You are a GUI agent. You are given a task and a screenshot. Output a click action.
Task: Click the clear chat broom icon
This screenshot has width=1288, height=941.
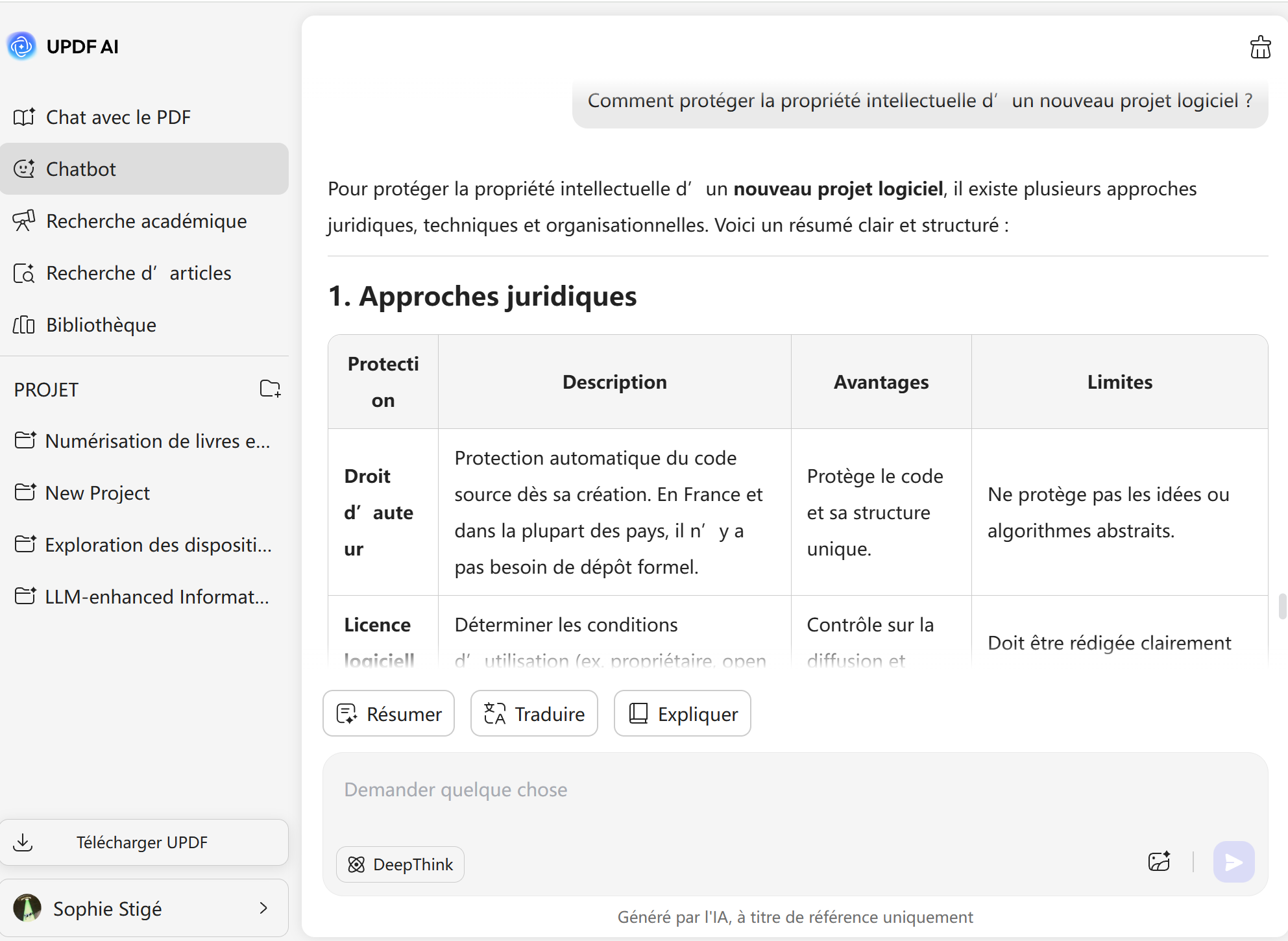1259,47
